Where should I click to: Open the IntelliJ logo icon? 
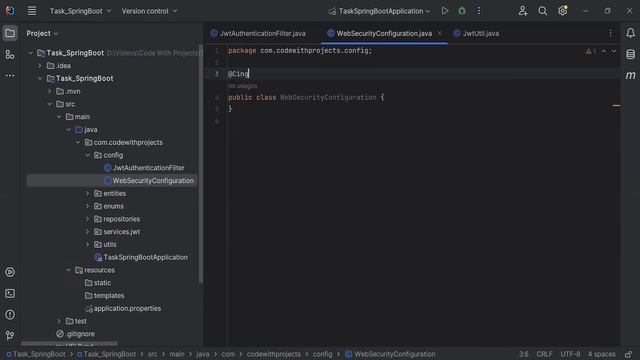pyautogui.click(x=10, y=11)
